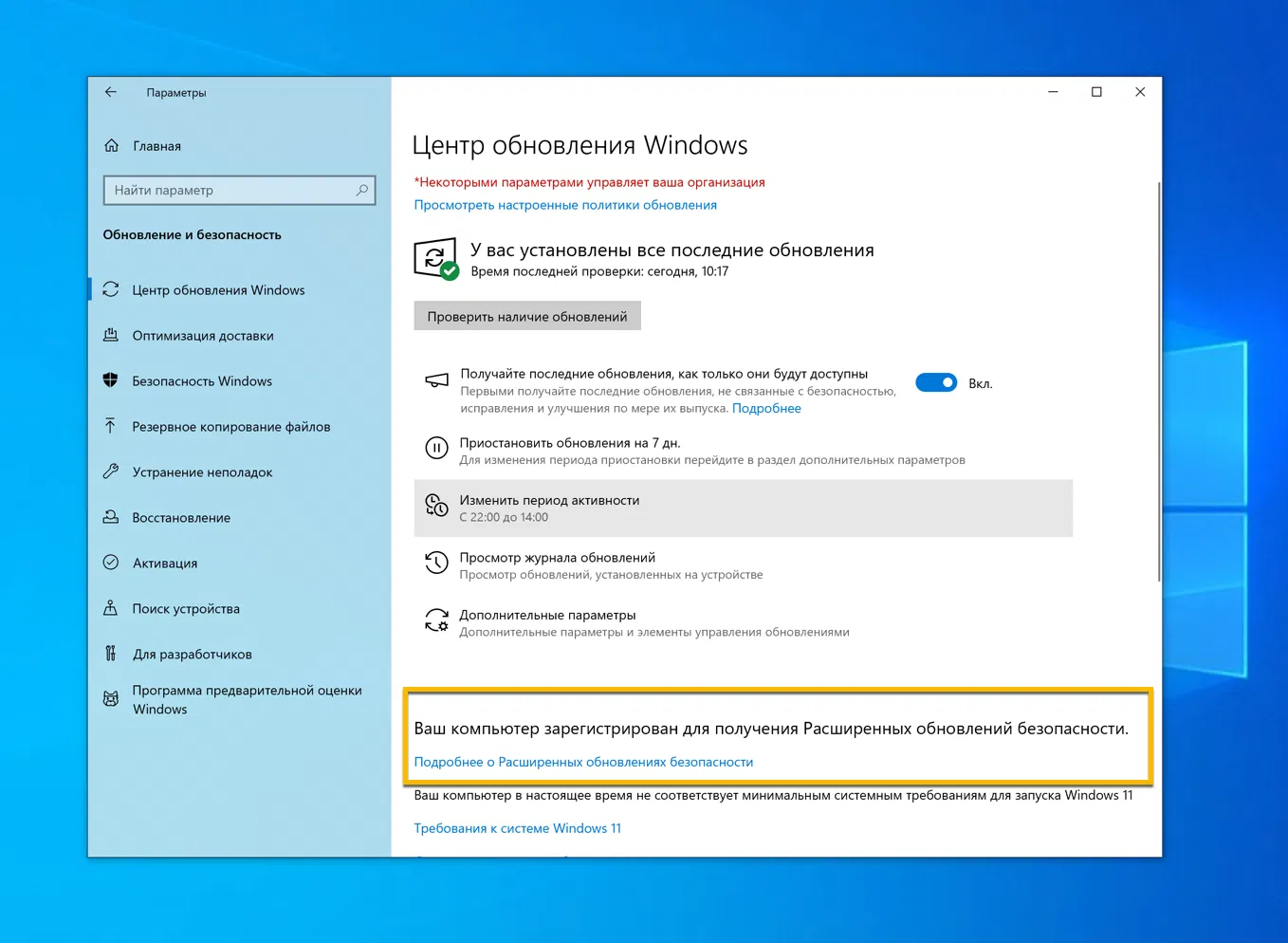
Task: Open Резервное копирование файлов section
Action: pyautogui.click(x=231, y=427)
